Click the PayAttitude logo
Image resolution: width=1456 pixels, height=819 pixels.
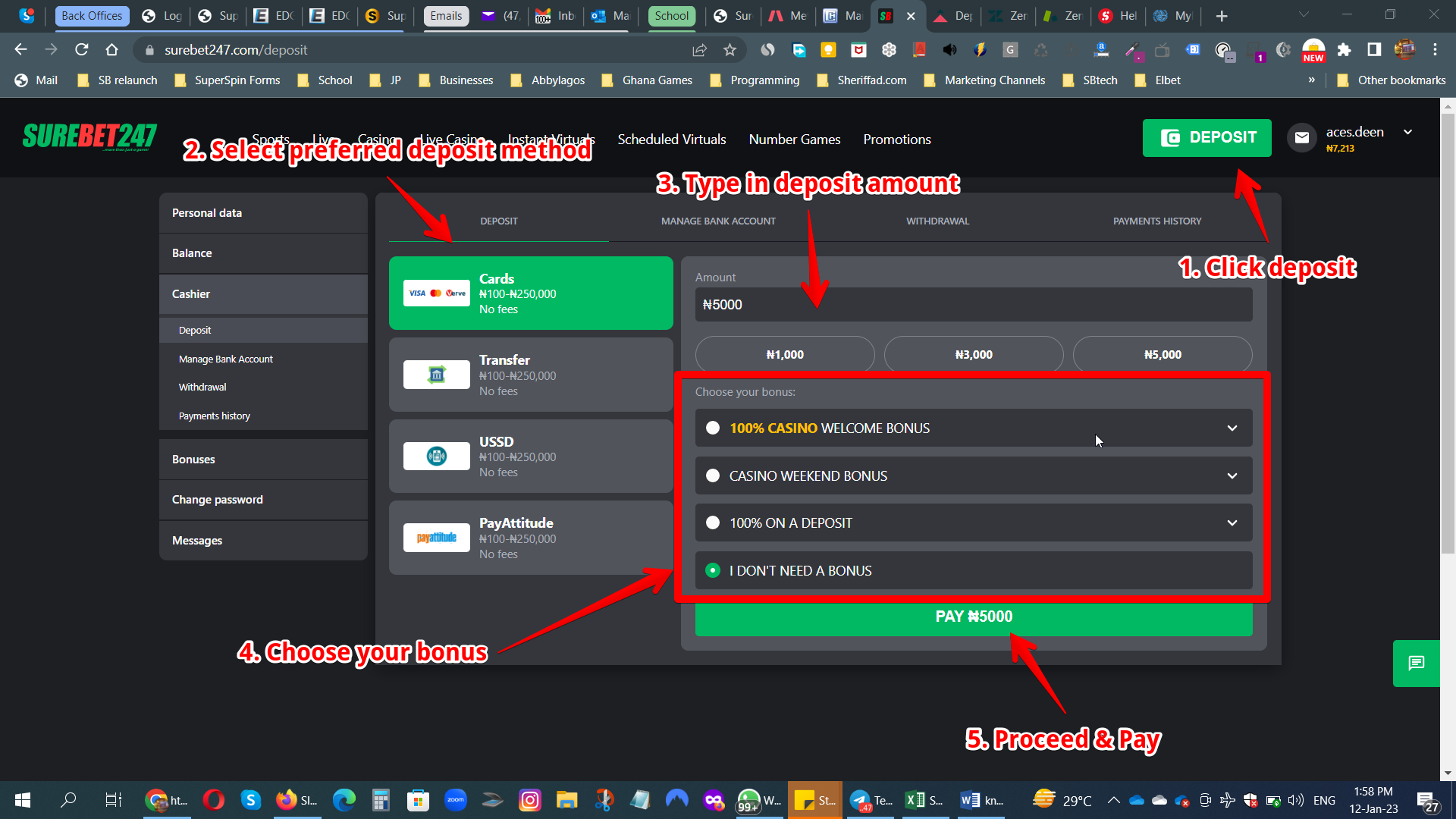(x=436, y=538)
